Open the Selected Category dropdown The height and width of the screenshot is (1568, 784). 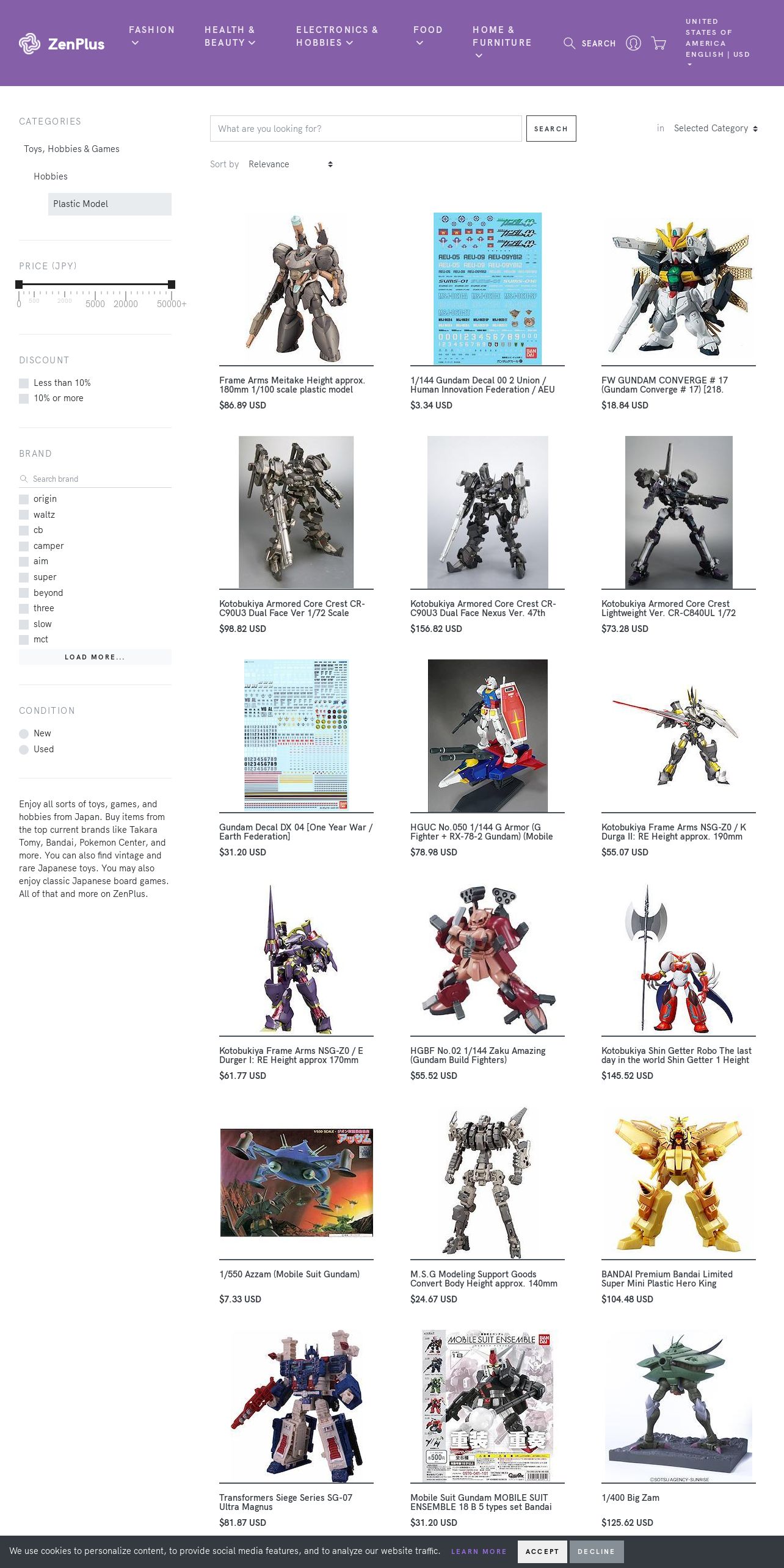[716, 128]
